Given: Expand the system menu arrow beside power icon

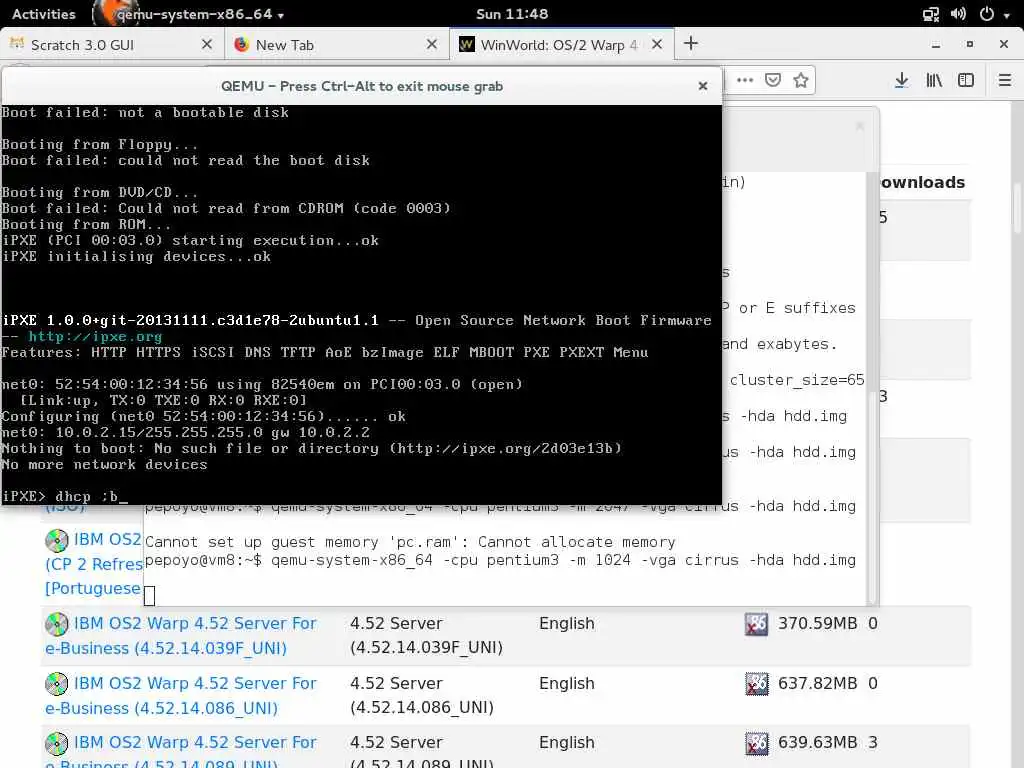Looking at the screenshot, I should click(1006, 15).
